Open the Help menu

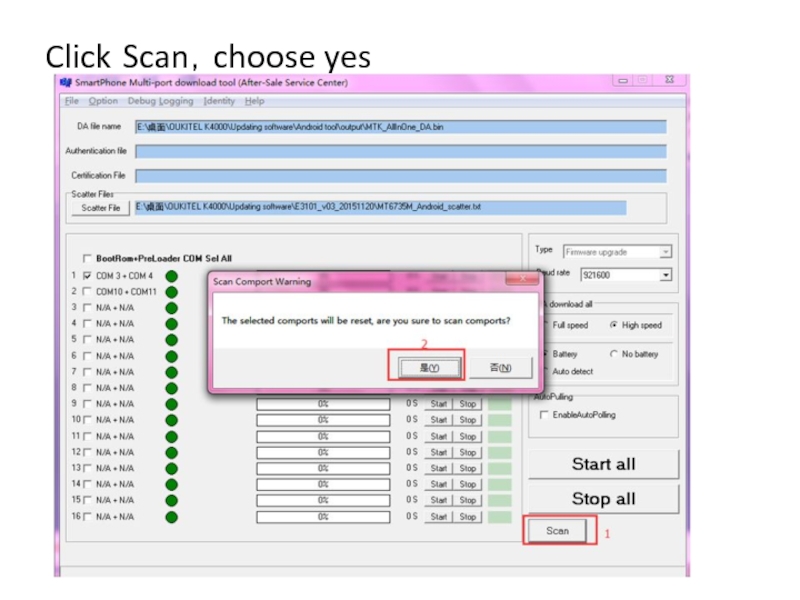tap(254, 101)
